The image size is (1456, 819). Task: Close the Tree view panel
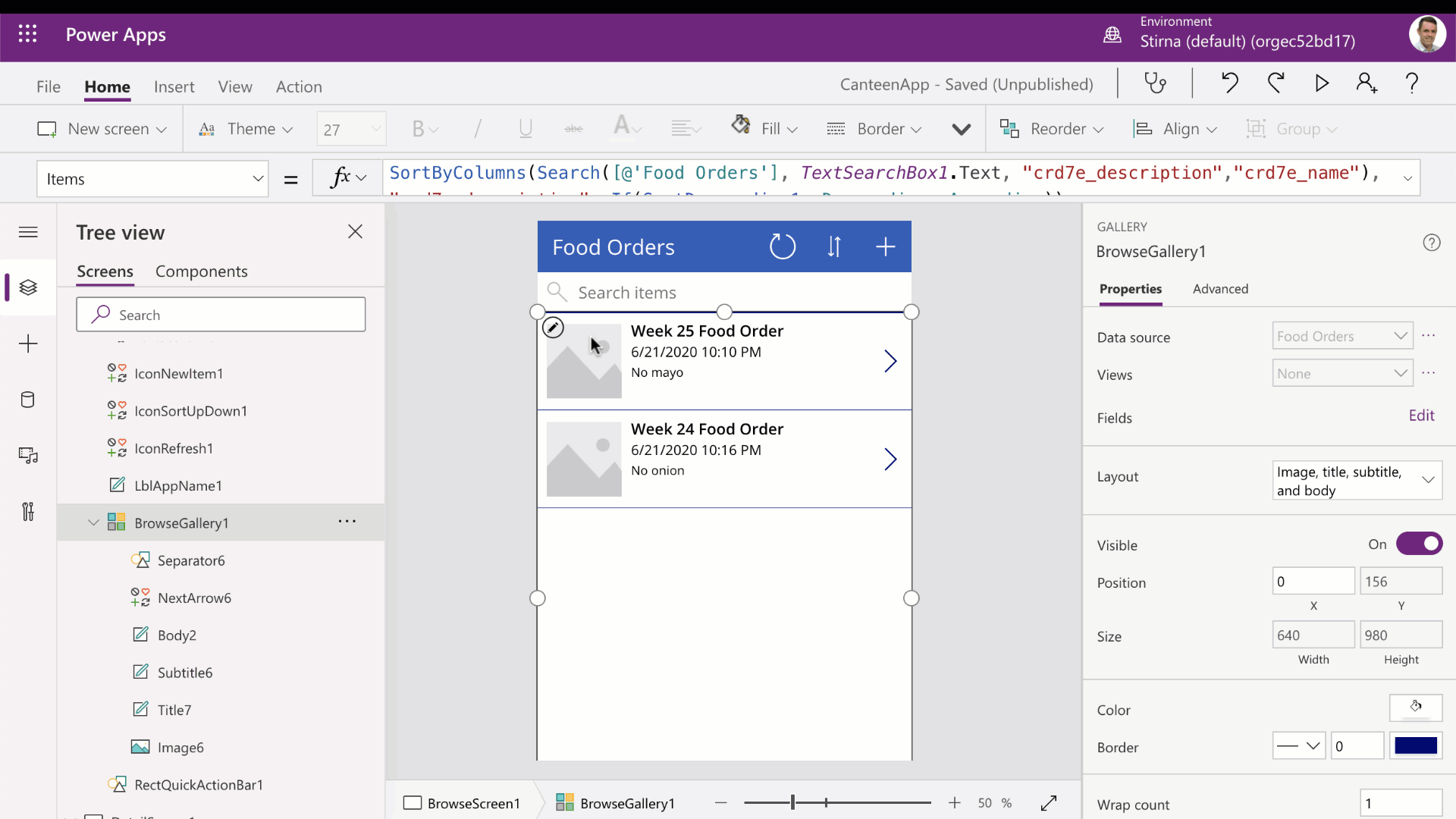pyautogui.click(x=355, y=232)
